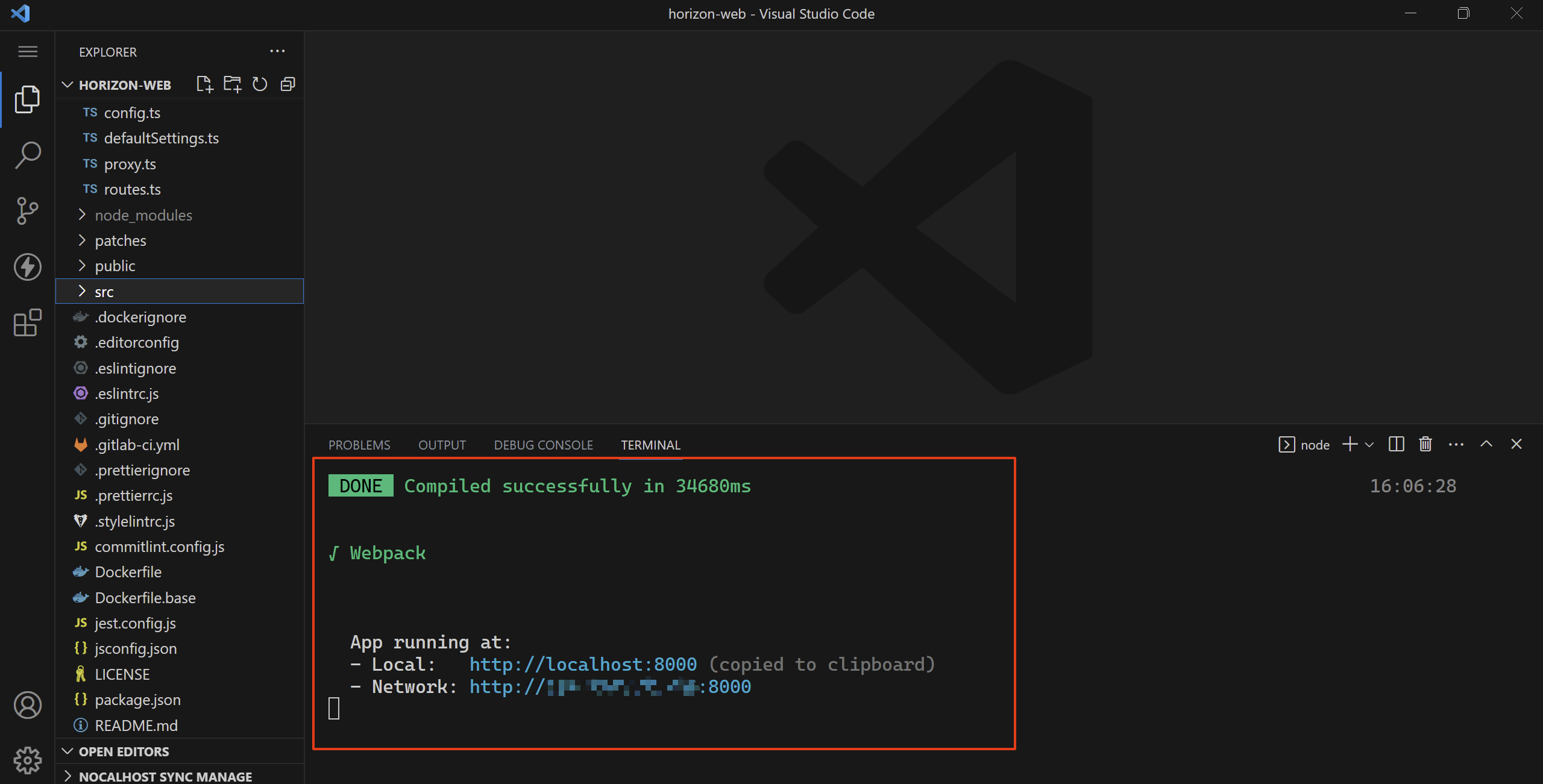Viewport: 1543px width, 784px height.
Task: Open .eslintrc.js file
Action: coord(180,394)
